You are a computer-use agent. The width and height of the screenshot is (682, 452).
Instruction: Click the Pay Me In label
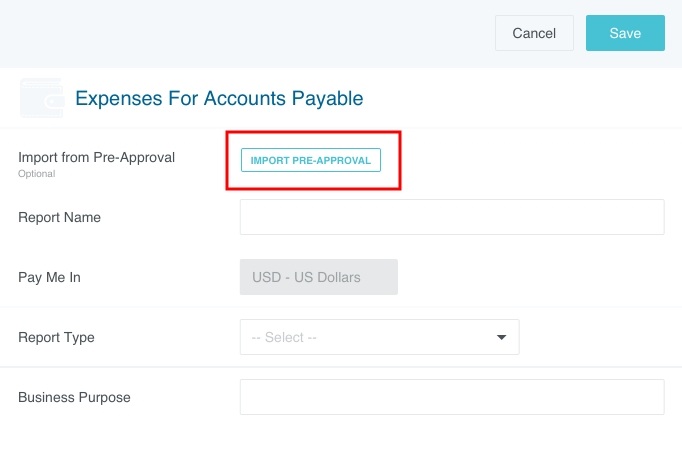click(x=49, y=277)
